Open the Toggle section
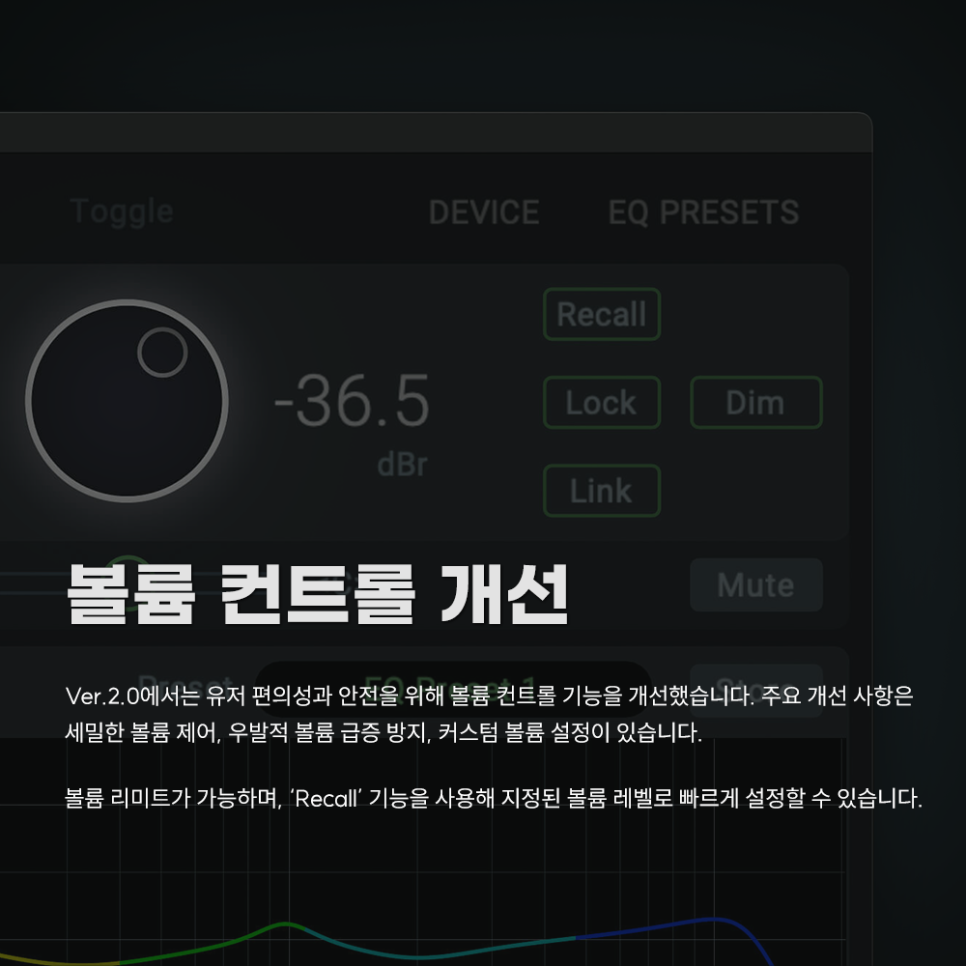The height and width of the screenshot is (966, 966). point(121,213)
